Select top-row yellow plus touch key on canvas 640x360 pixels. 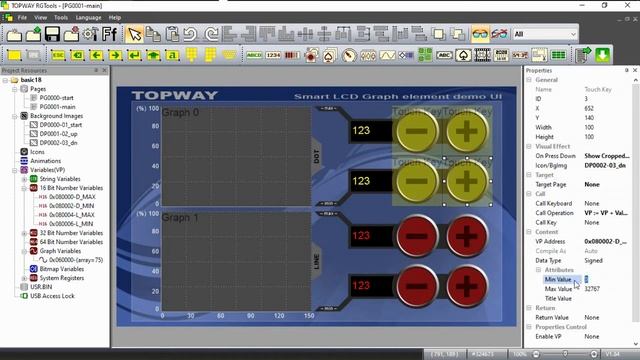[x=467, y=131]
